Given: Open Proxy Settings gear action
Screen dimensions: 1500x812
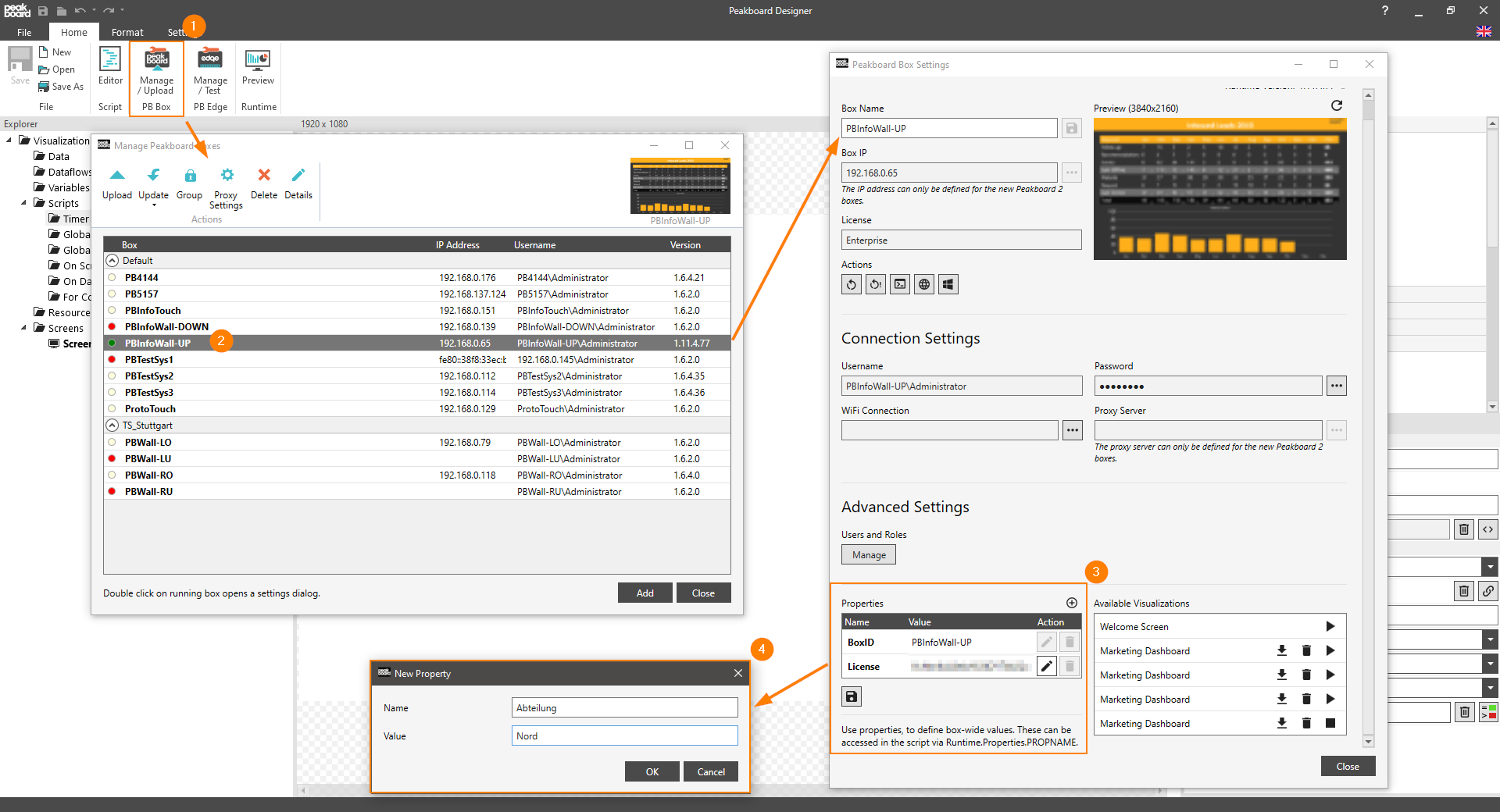Looking at the screenshot, I should click(226, 189).
